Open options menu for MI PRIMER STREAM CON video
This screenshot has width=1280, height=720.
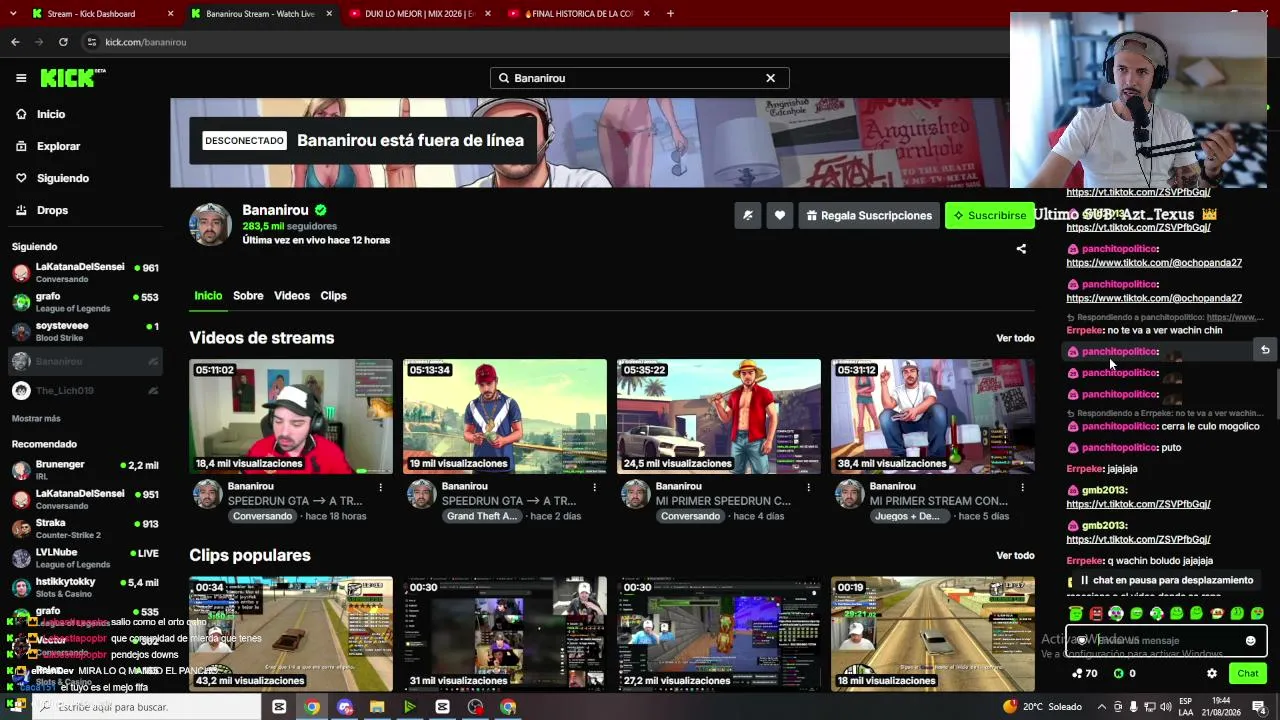[x=1022, y=487]
